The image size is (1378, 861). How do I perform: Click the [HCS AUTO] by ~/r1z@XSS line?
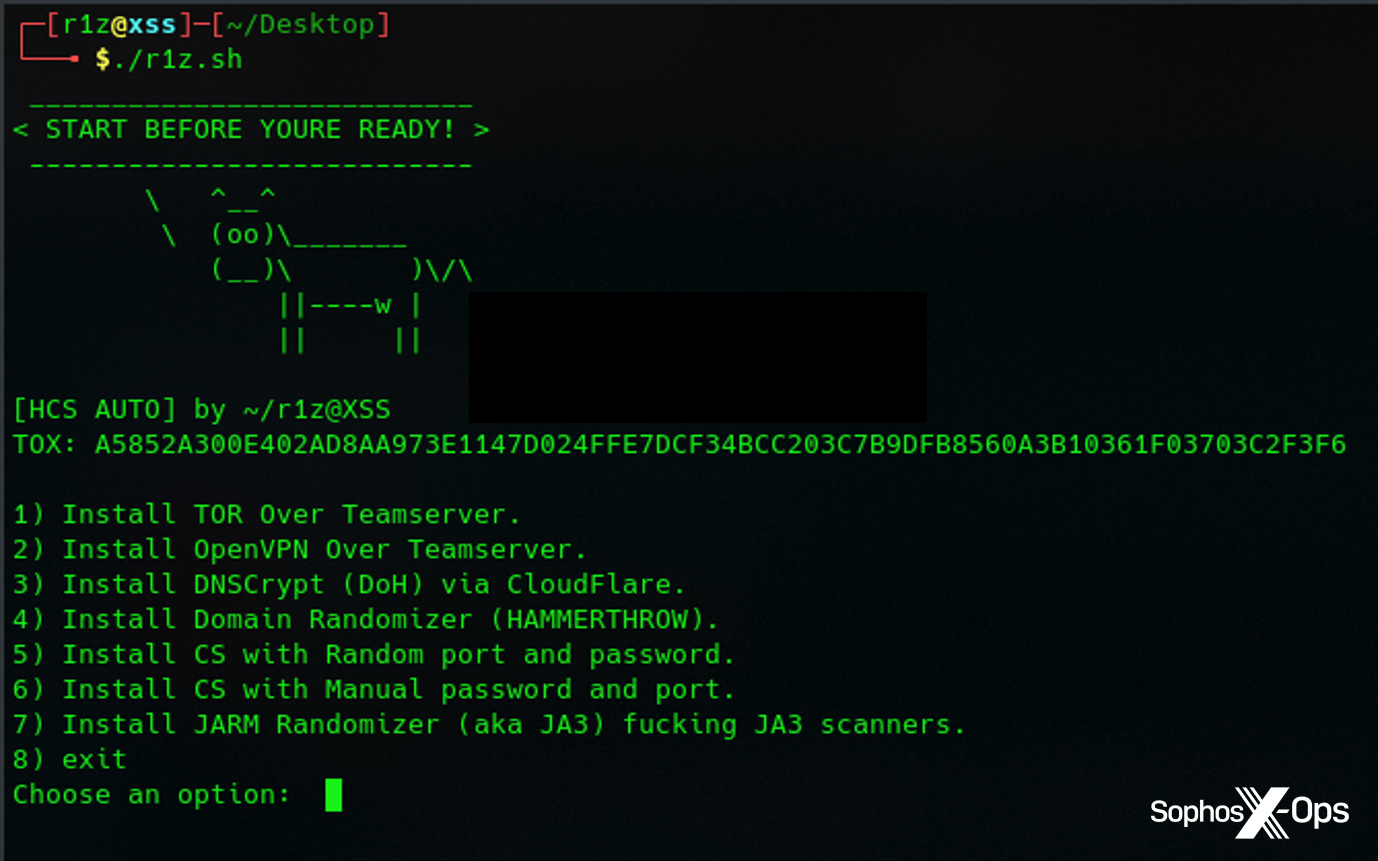pos(201,409)
